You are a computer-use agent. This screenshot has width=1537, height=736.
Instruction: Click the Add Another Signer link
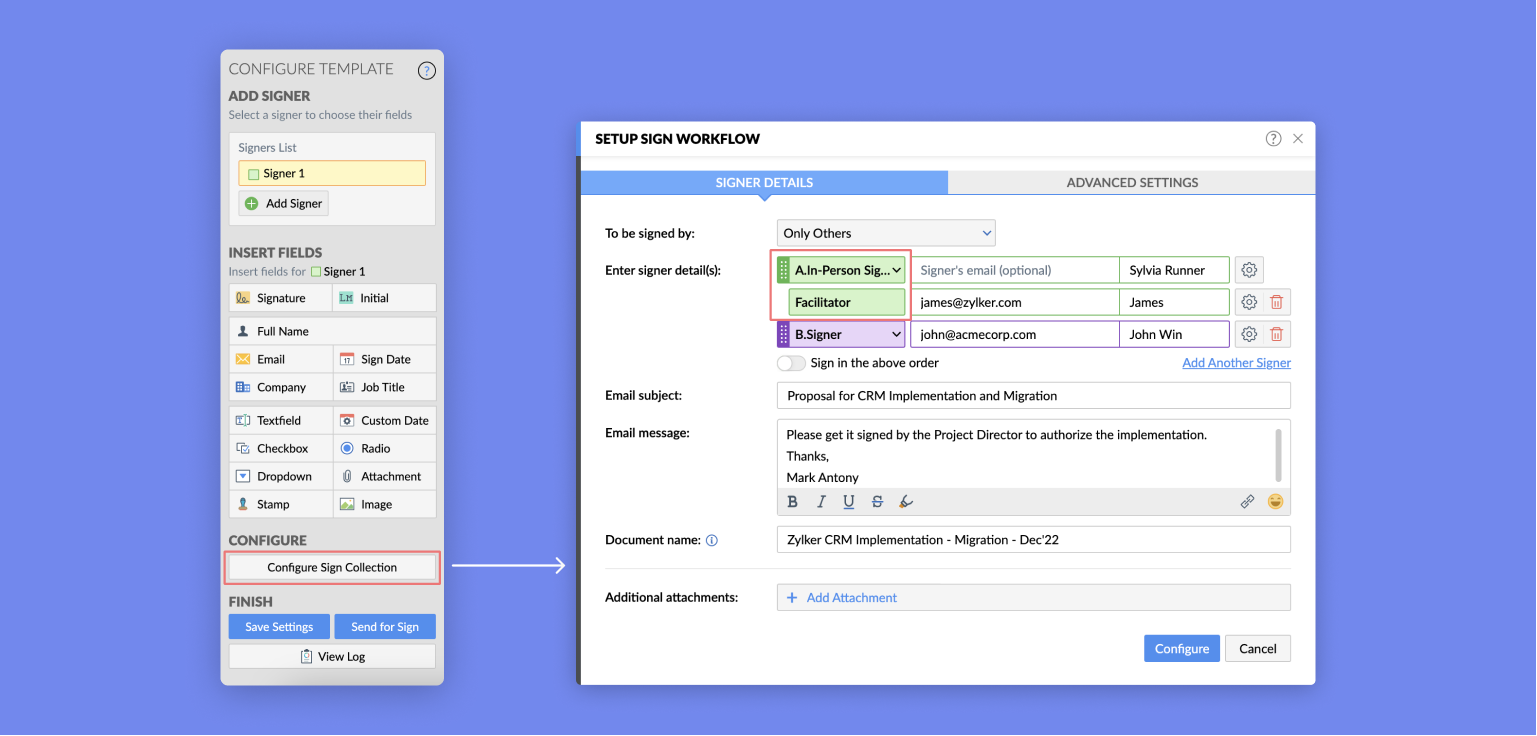(x=1236, y=363)
